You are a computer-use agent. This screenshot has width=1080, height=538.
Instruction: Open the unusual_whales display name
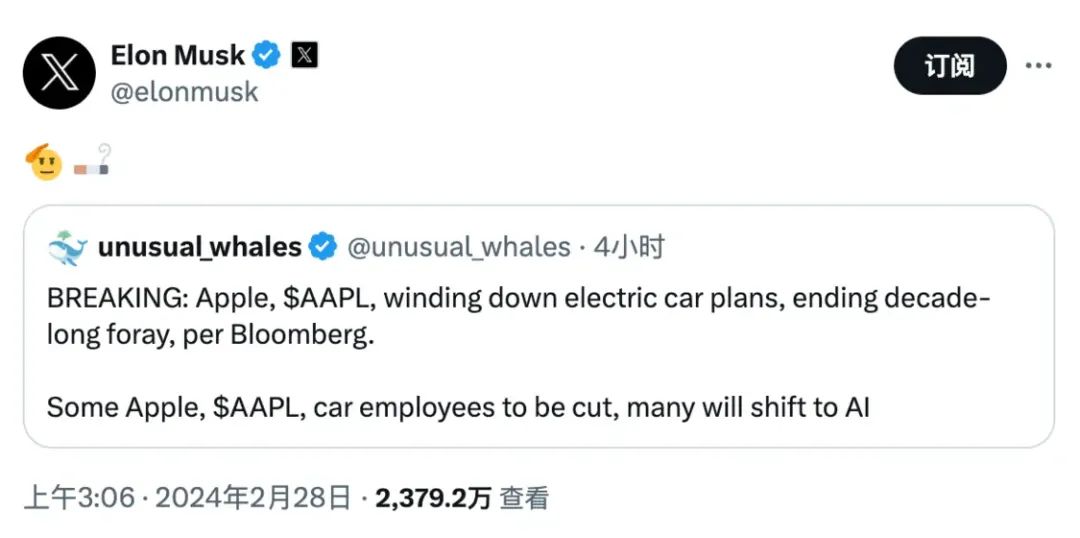[199, 248]
